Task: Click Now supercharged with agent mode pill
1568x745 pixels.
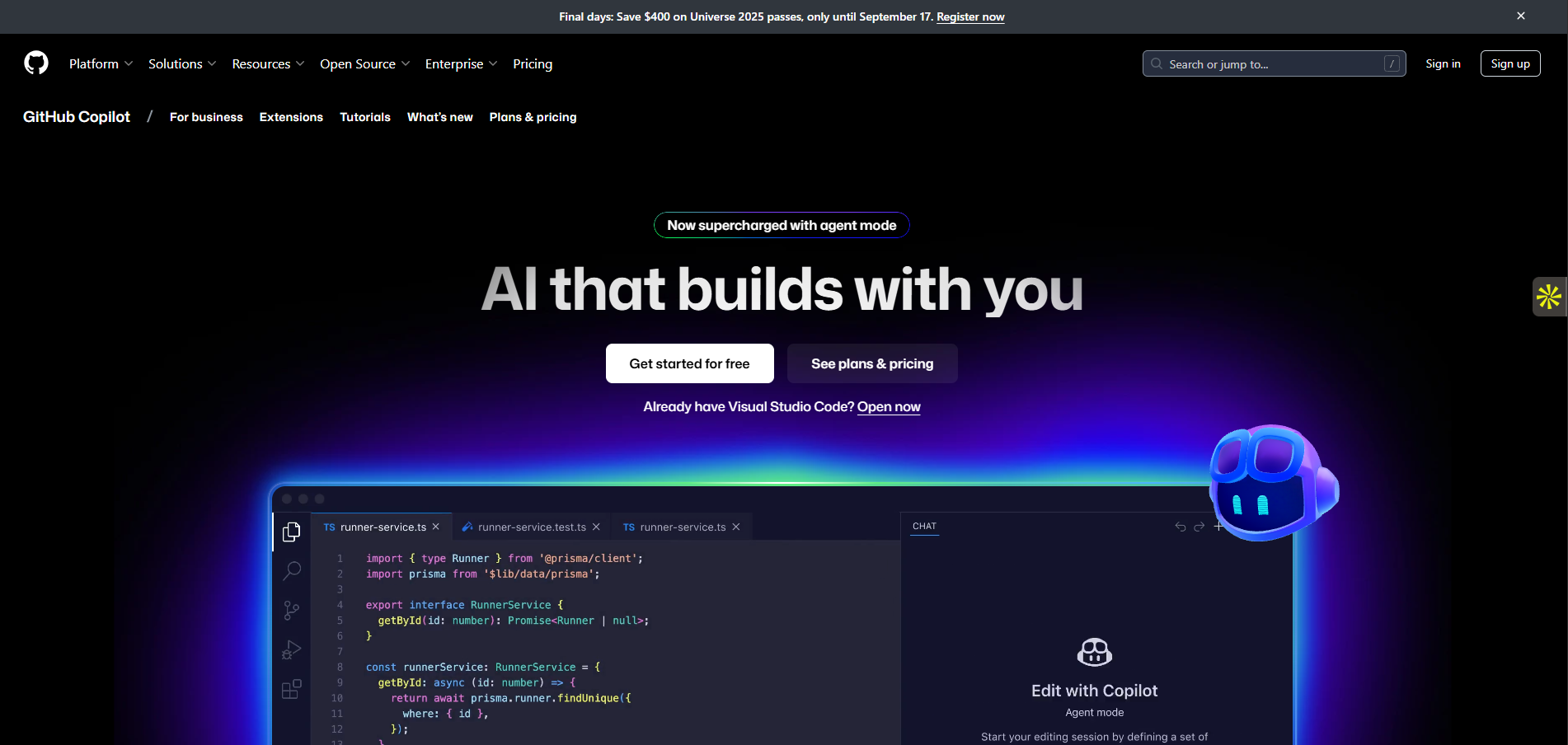Action: click(x=782, y=225)
